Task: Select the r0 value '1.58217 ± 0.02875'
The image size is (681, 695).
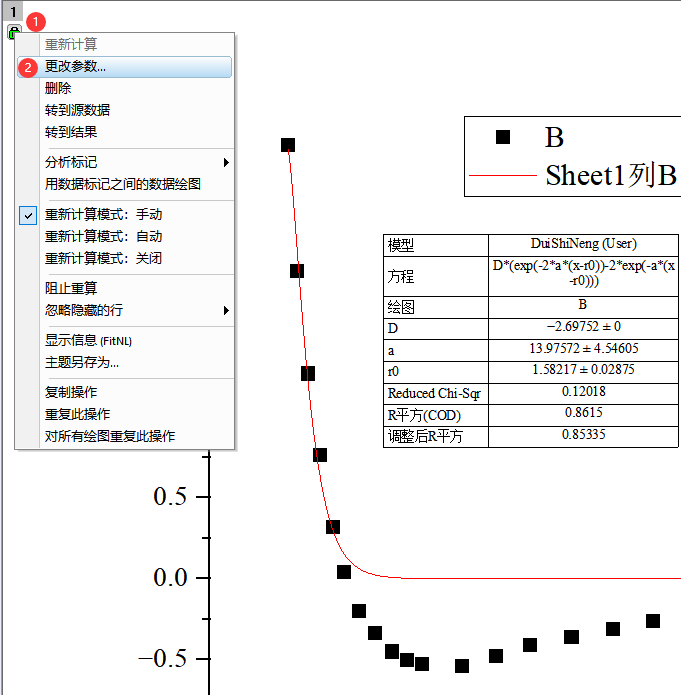Action: click(583, 370)
